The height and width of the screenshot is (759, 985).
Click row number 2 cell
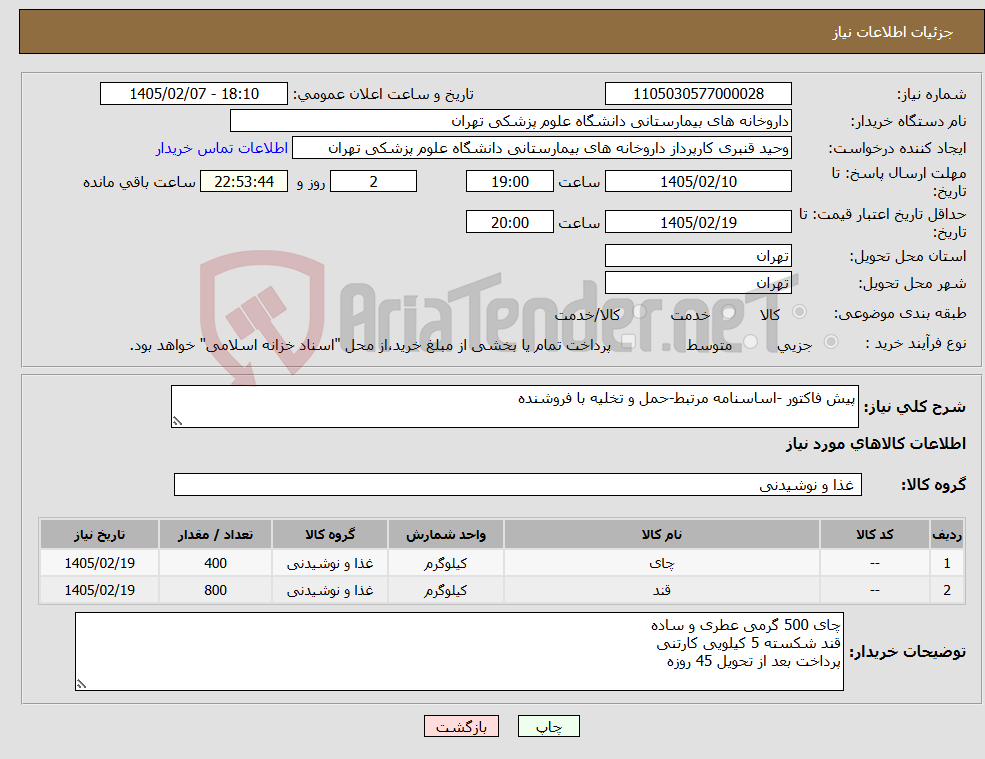point(947,590)
